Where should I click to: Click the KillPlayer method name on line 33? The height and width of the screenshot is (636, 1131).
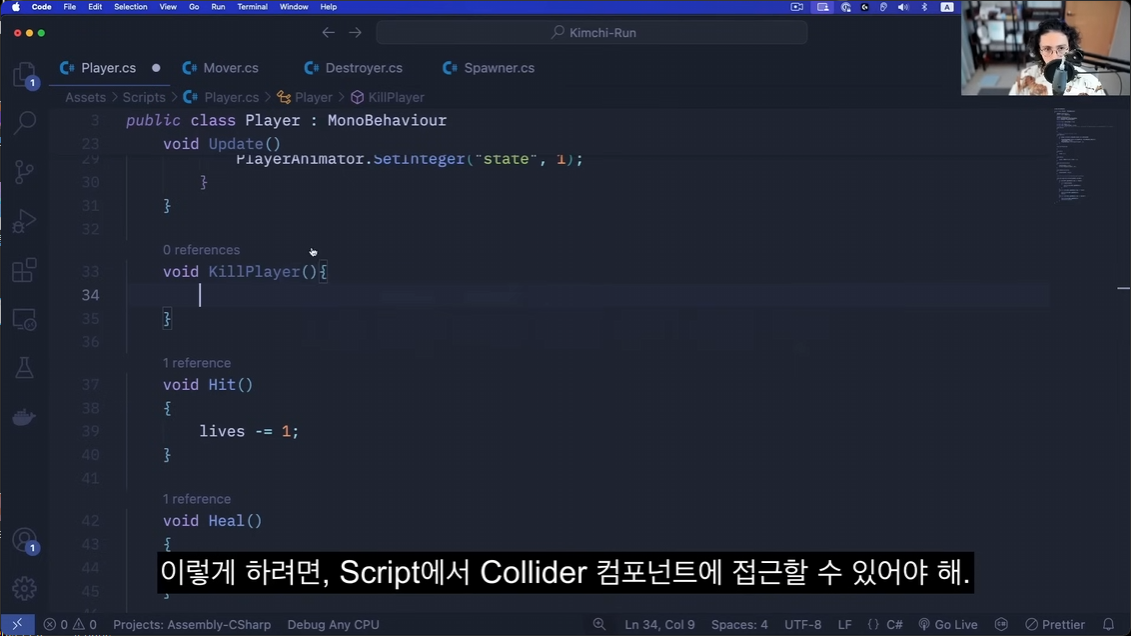click(254, 272)
